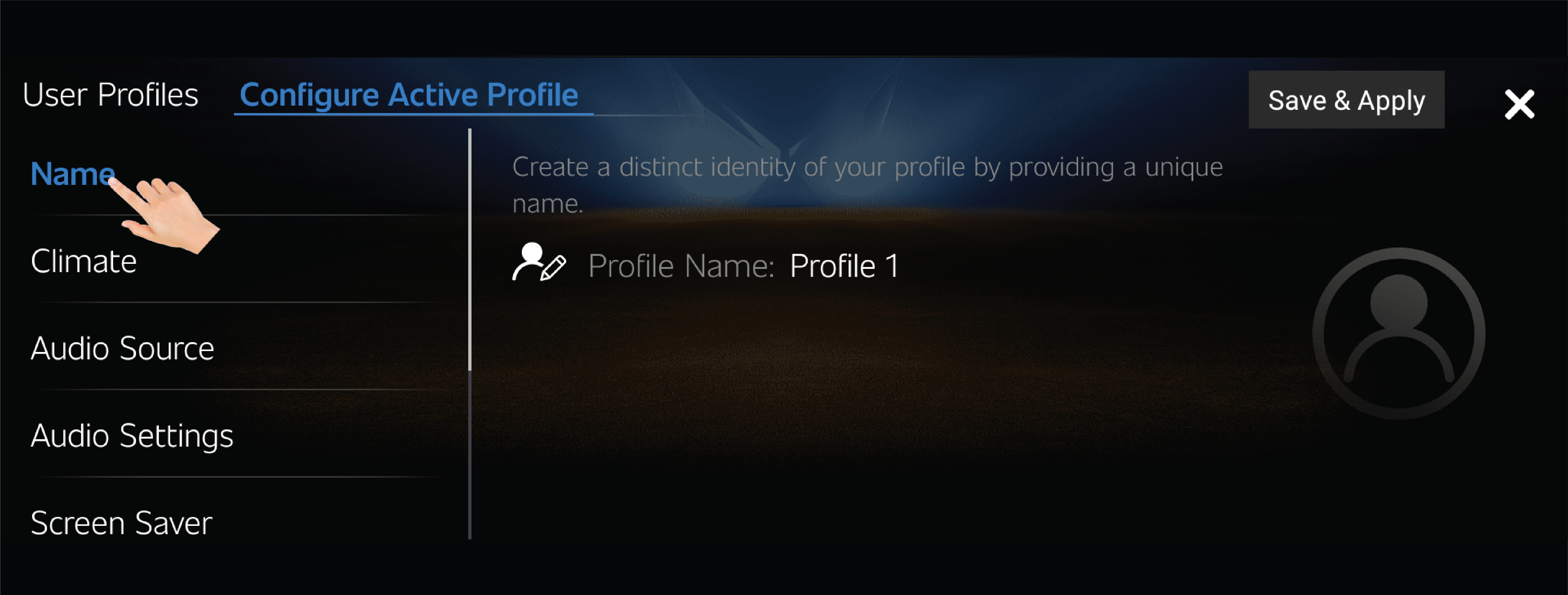Click the scrollbar track below the thumb
The width and height of the screenshot is (1568, 595).
point(470,454)
